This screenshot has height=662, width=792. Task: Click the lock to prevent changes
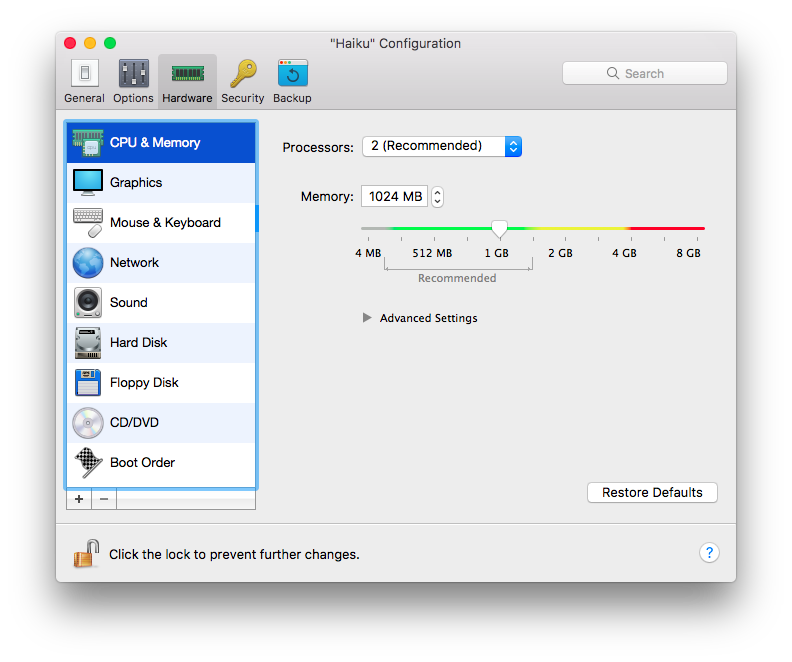pos(86,553)
